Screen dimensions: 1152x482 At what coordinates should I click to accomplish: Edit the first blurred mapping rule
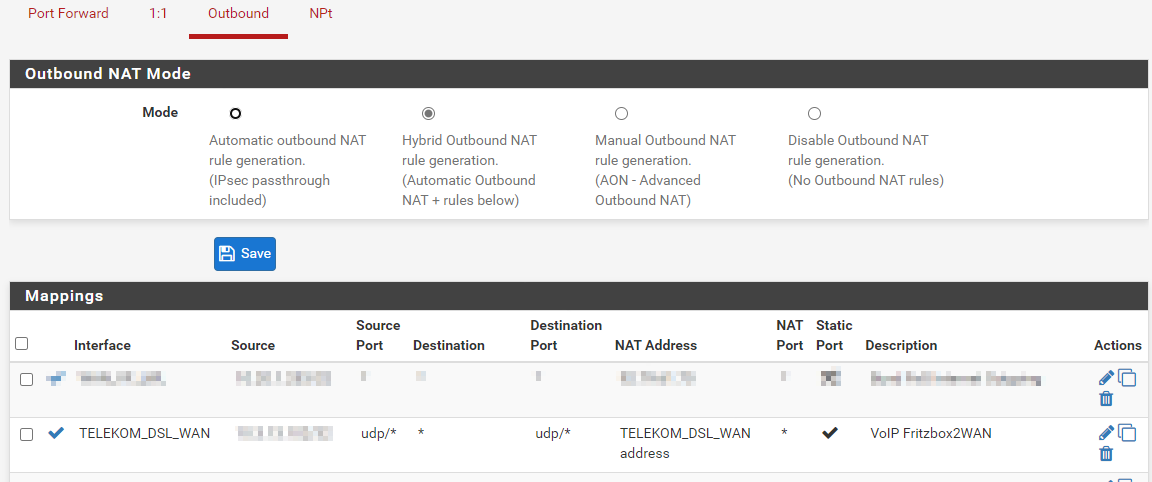[1105, 378]
